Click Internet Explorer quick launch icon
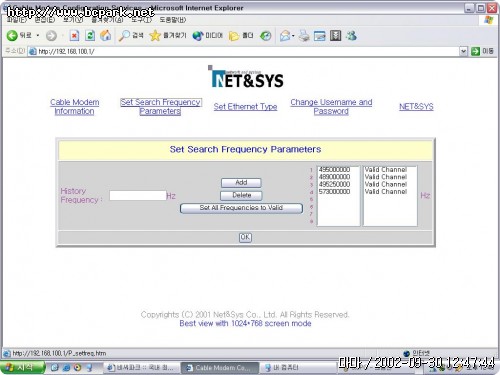This screenshot has width=500, height=375. [66, 368]
